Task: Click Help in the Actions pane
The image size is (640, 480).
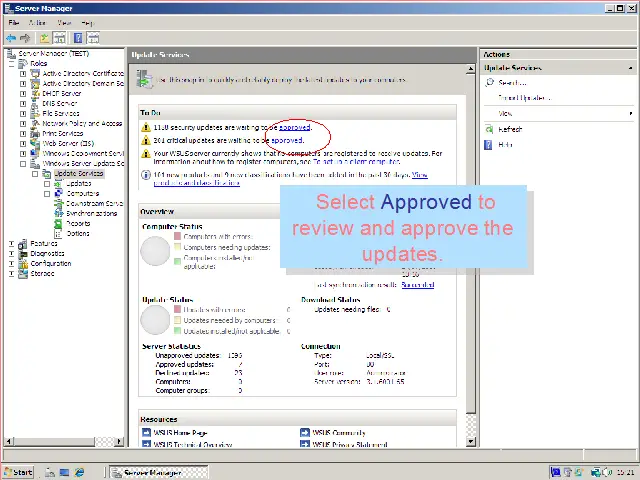Action: tap(505, 144)
